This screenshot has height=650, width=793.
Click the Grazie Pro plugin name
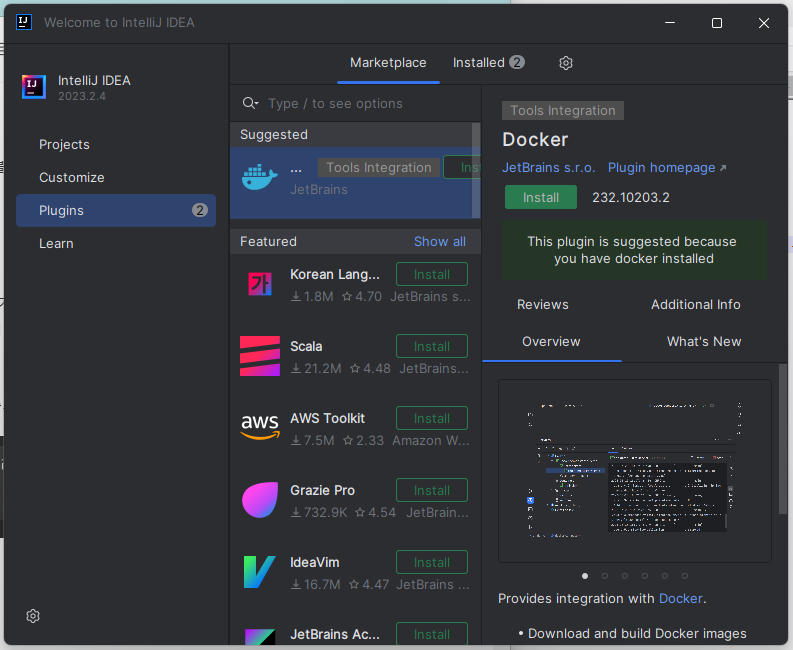[x=322, y=491]
